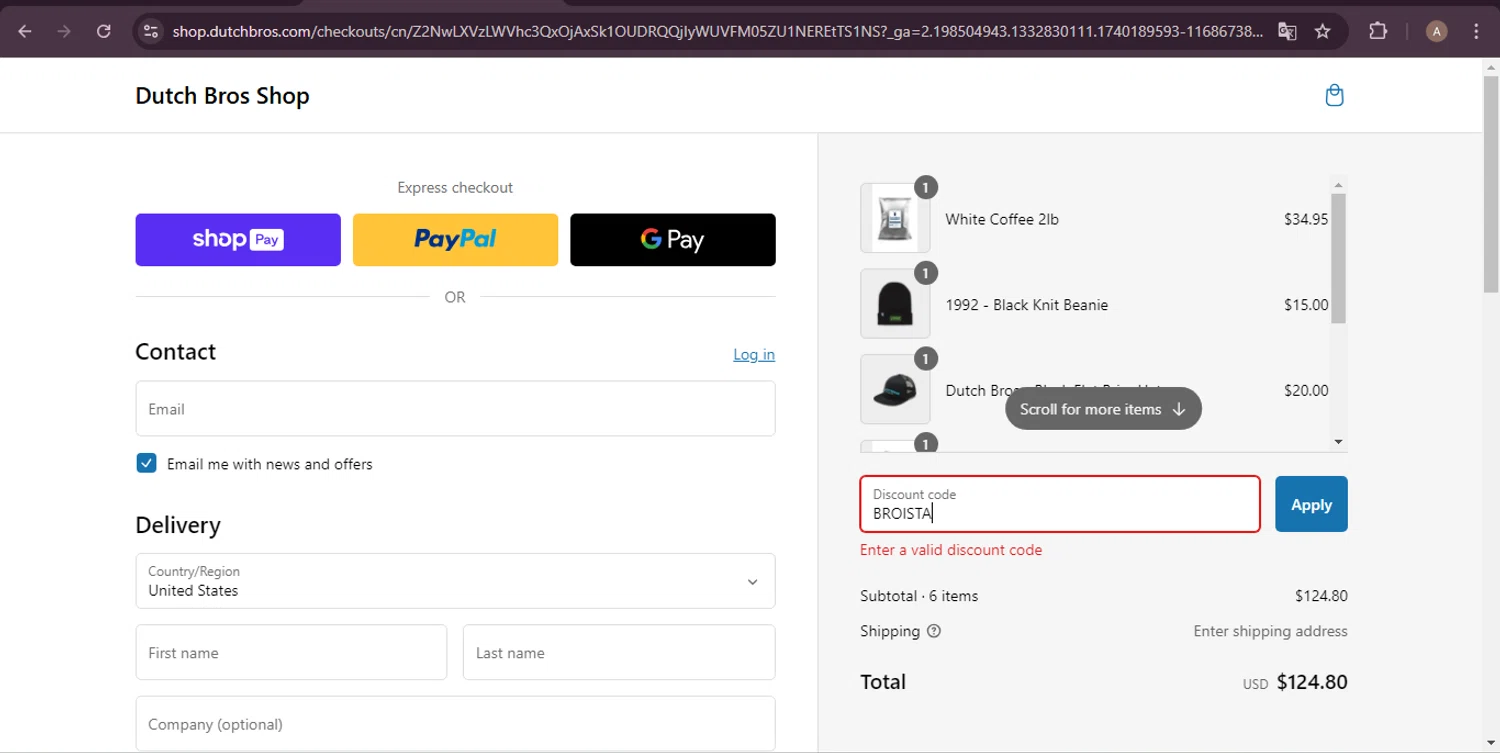
Task: Open Dutch Bros Shop home link
Action: pos(222,95)
